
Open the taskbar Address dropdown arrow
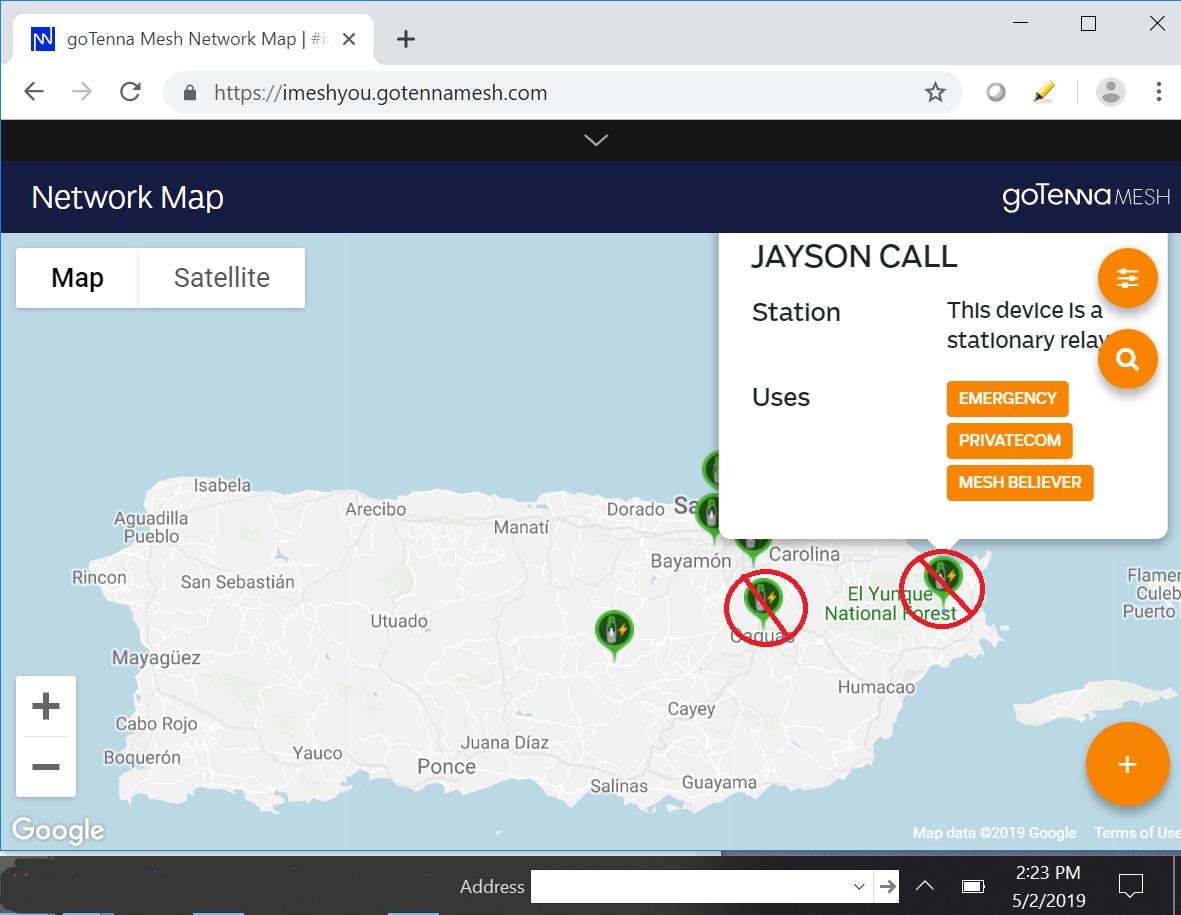(x=859, y=886)
